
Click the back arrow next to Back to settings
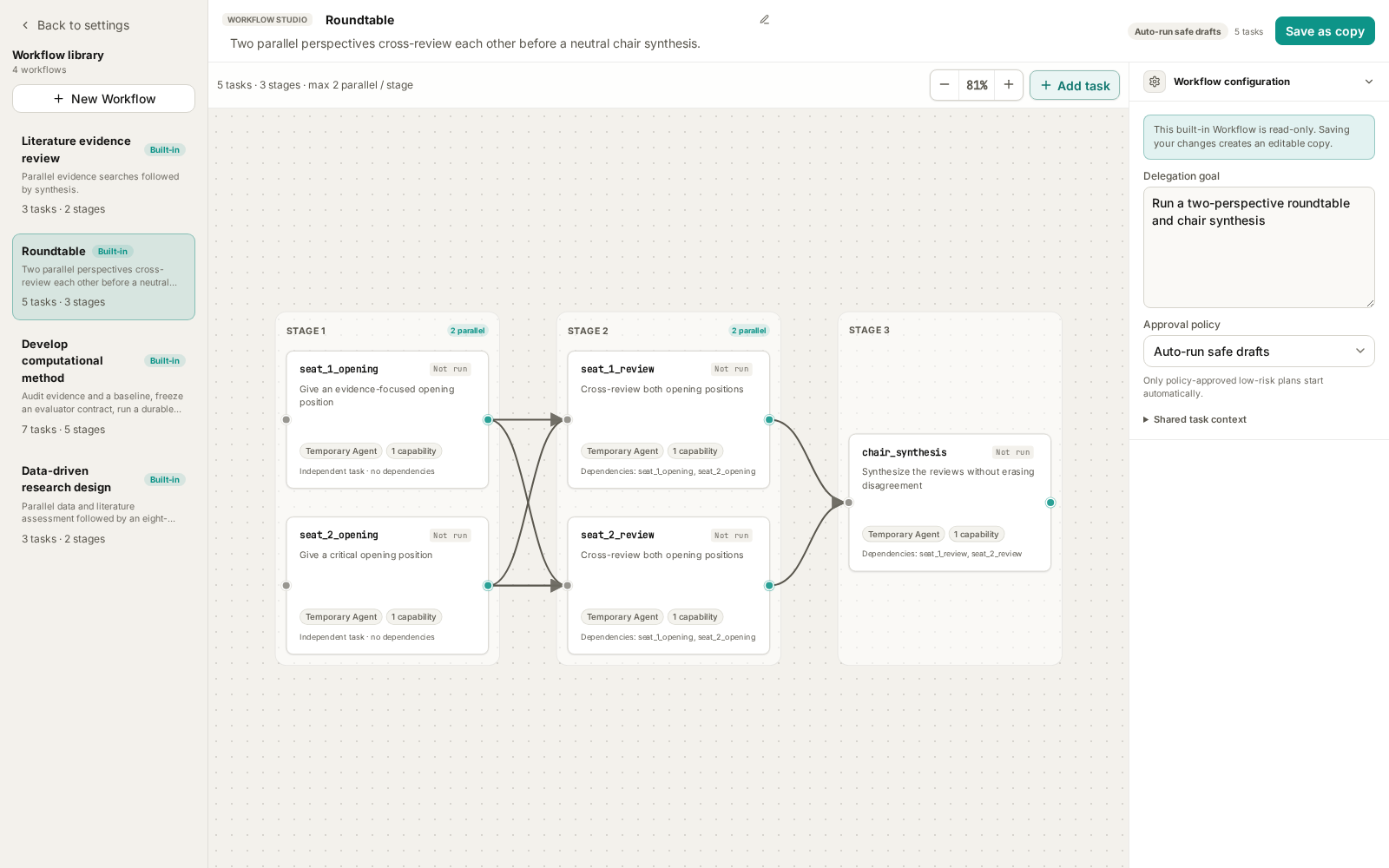click(x=25, y=25)
